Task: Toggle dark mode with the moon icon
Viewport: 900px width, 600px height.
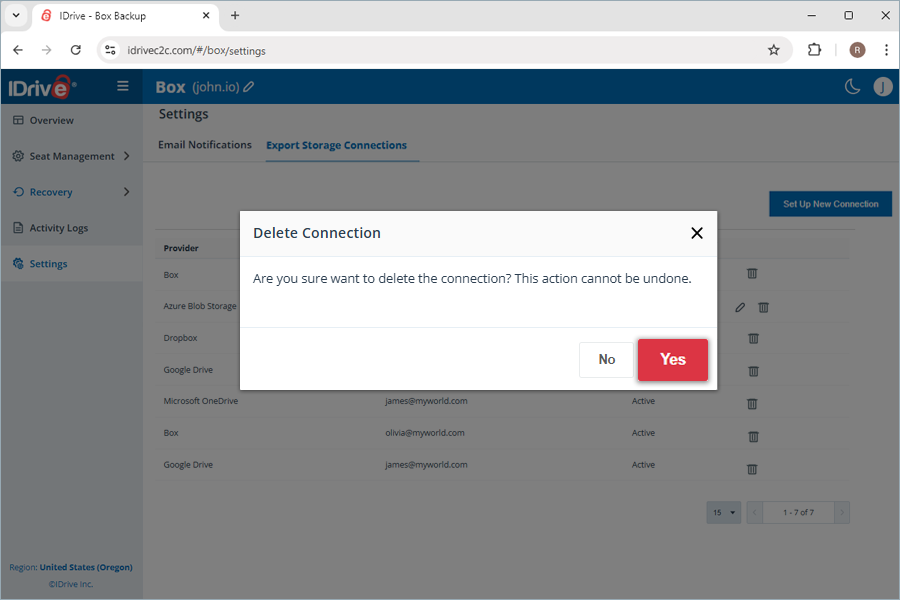Action: coord(851,87)
